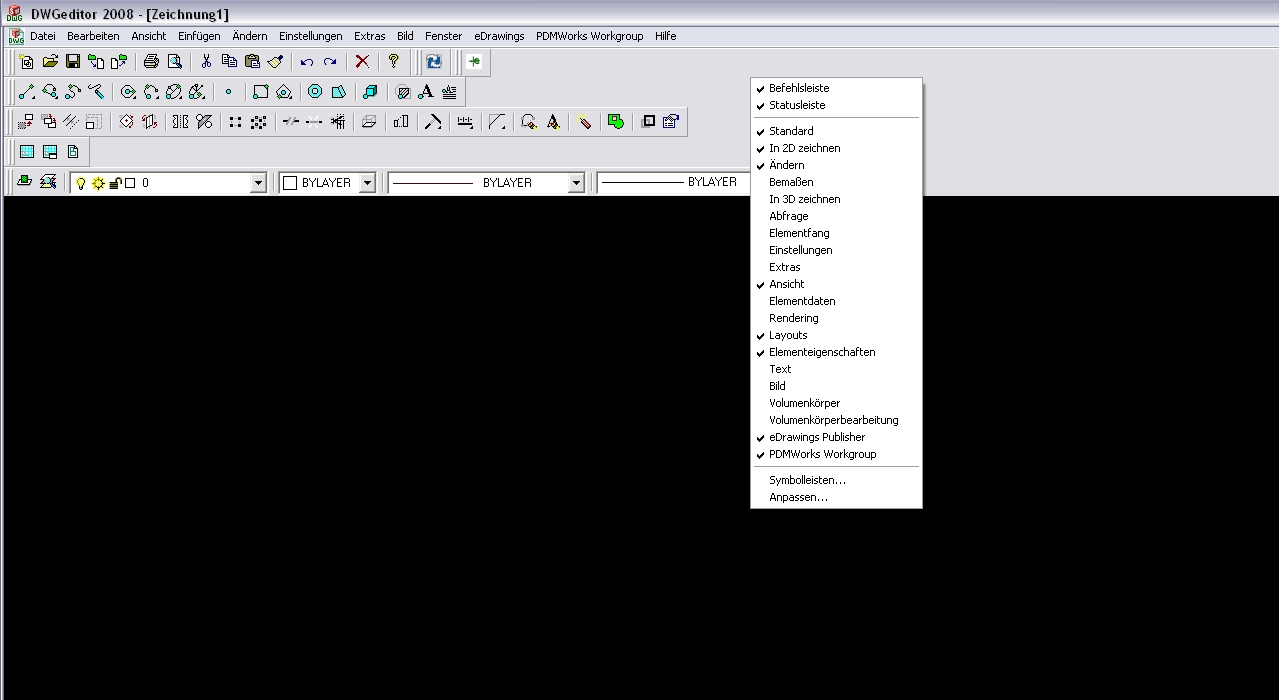Click the layer color square next to lock
This screenshot has height=700, width=1279.
130,183
